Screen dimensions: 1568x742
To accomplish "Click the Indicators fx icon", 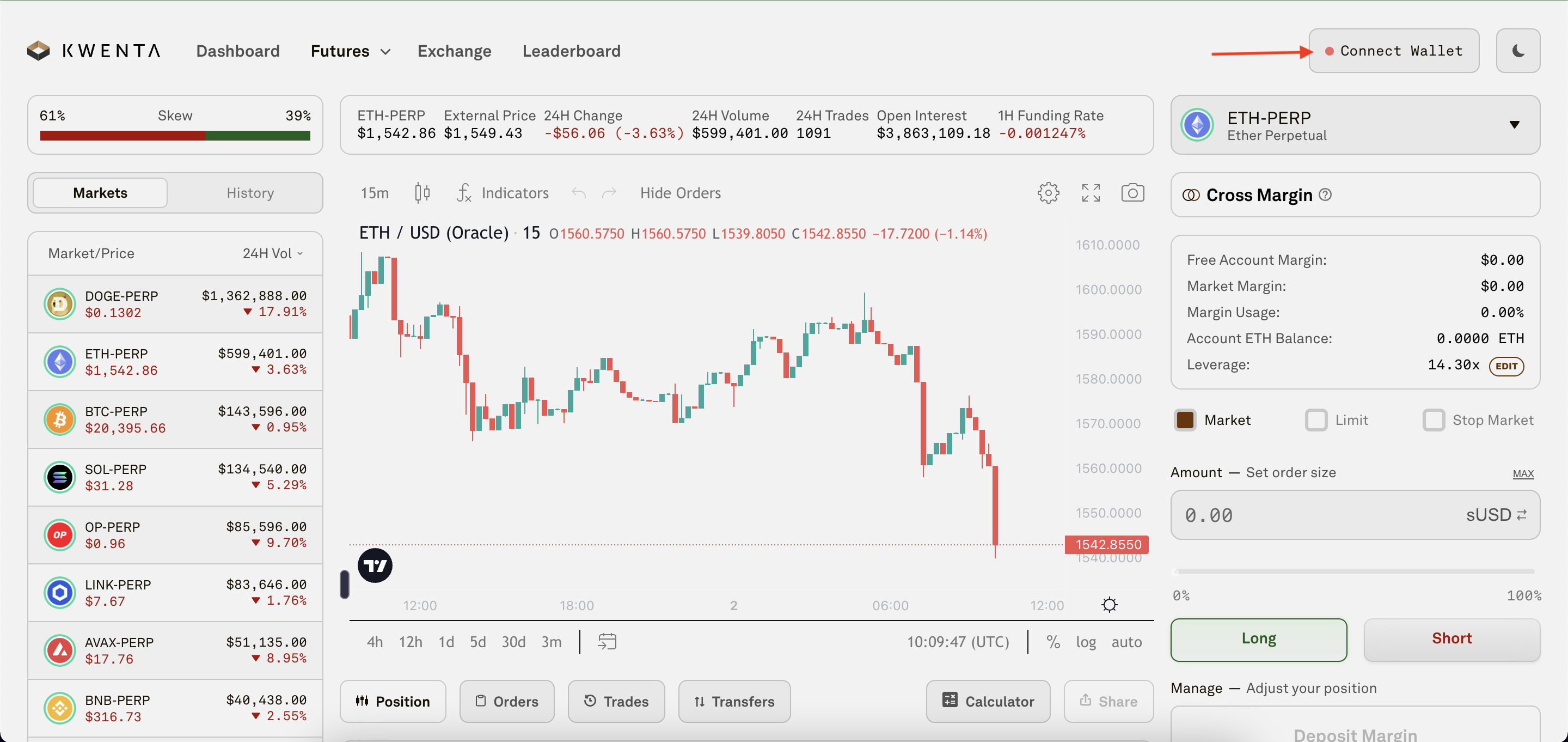I will coord(464,193).
